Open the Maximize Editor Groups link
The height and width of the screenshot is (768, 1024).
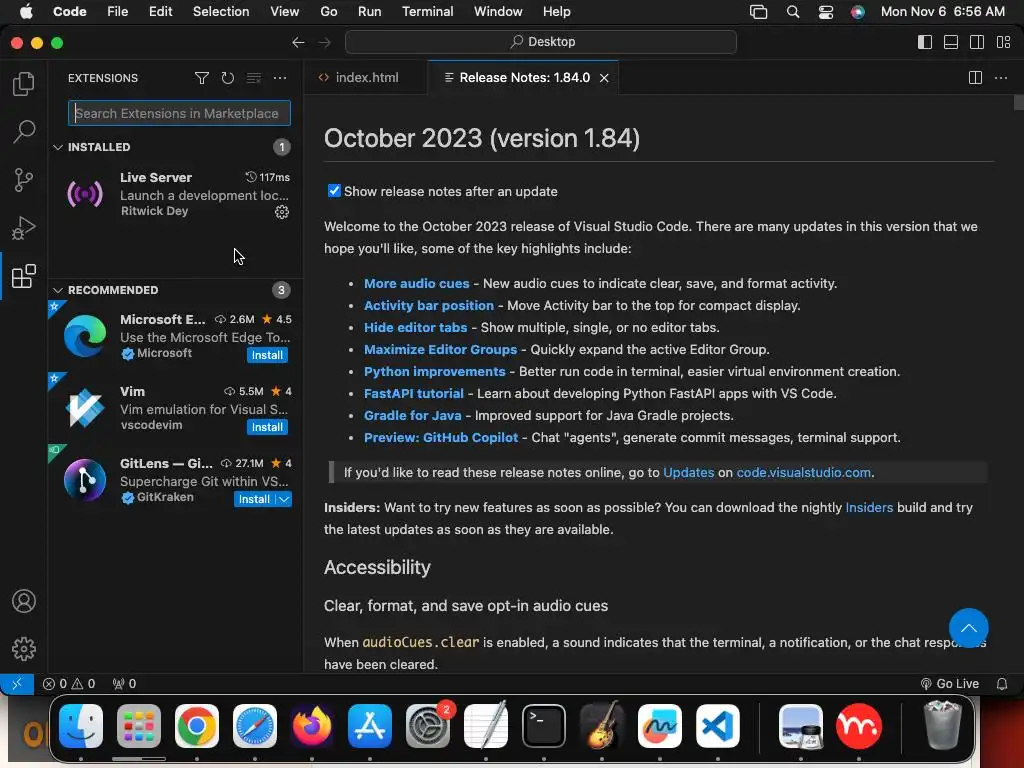coord(440,349)
